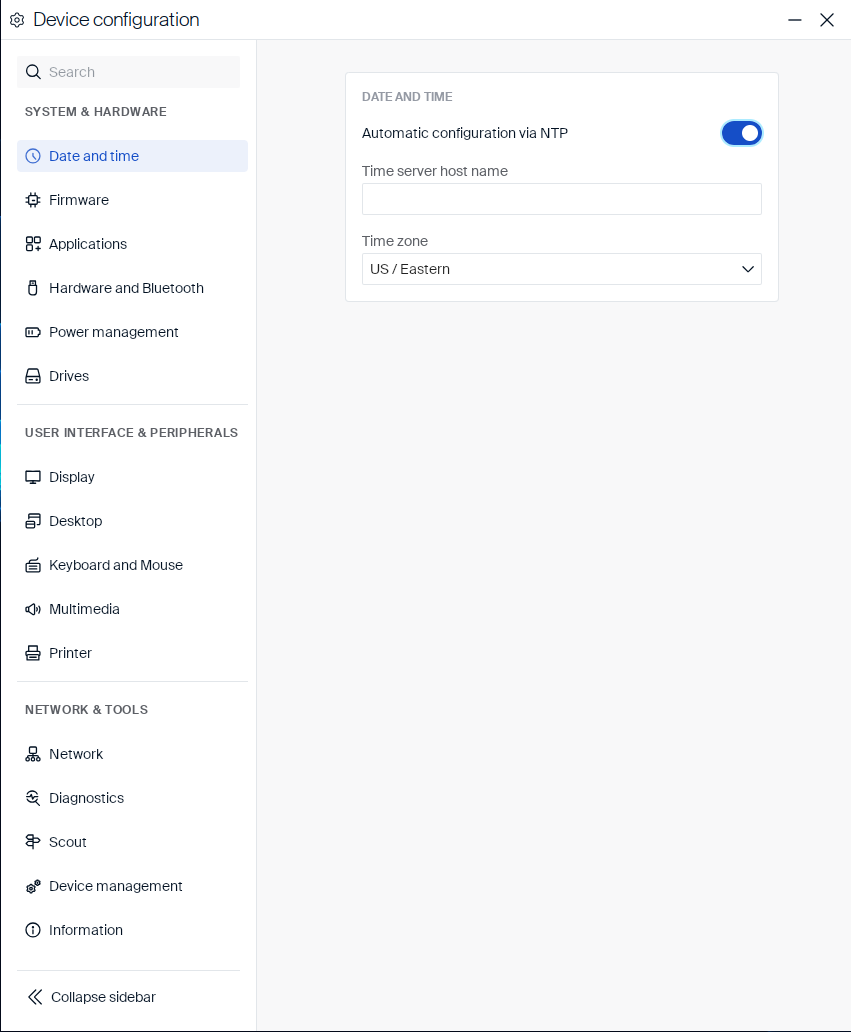Screen dimensions: 851x1032
Task: Open Network settings
Action: pos(132,754)
